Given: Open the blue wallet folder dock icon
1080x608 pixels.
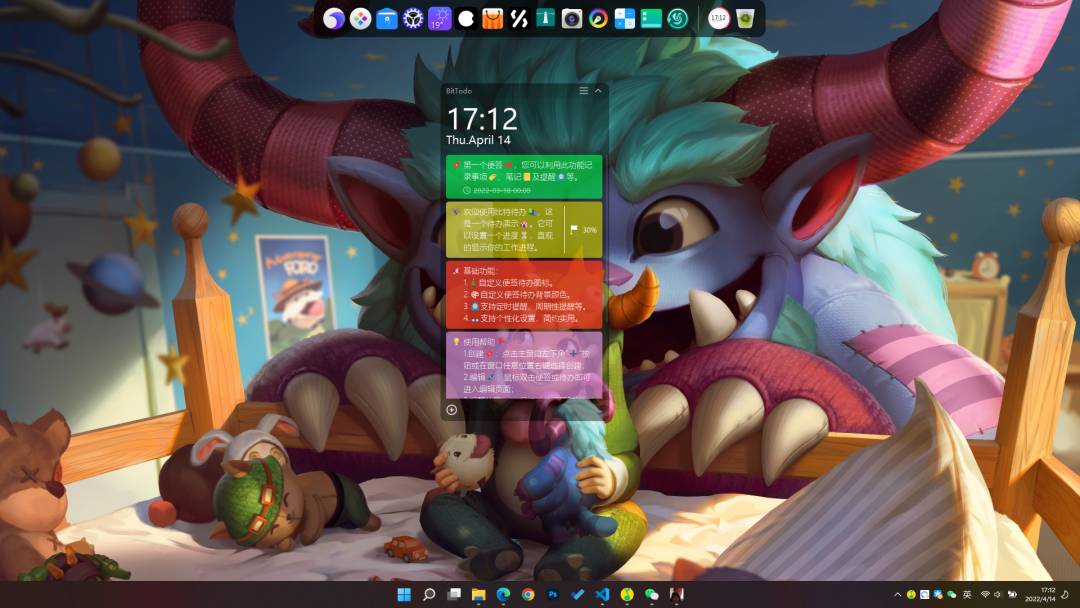Looking at the screenshot, I should pos(387,19).
